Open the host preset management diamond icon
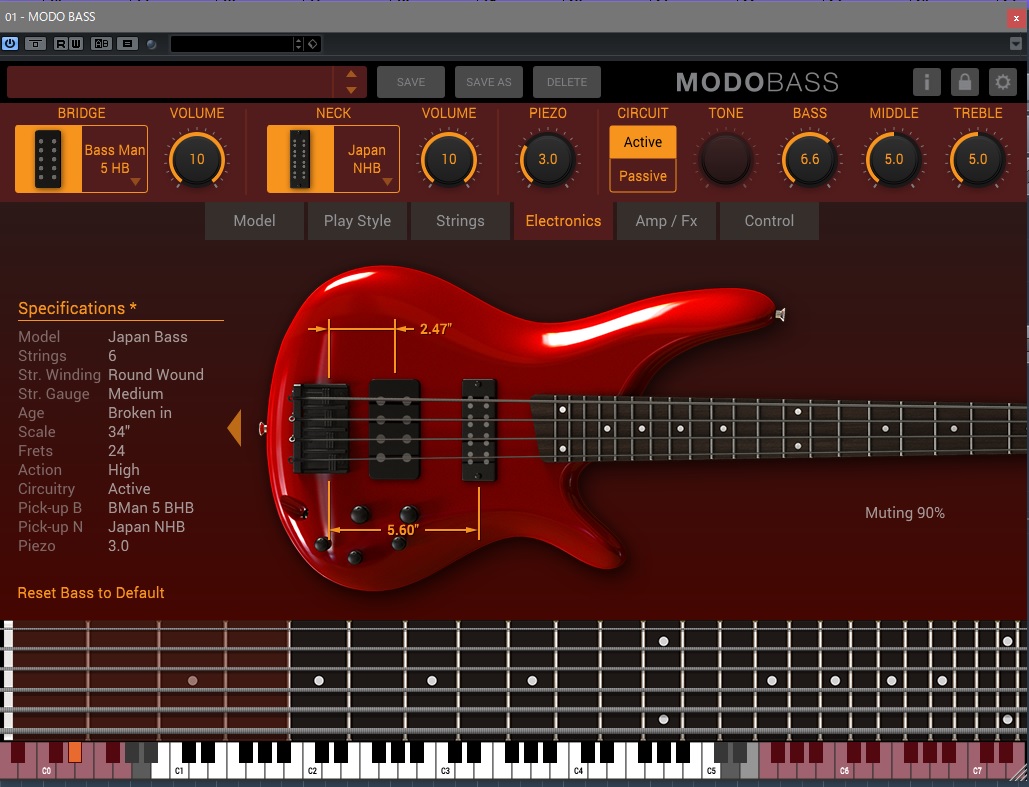 (312, 44)
